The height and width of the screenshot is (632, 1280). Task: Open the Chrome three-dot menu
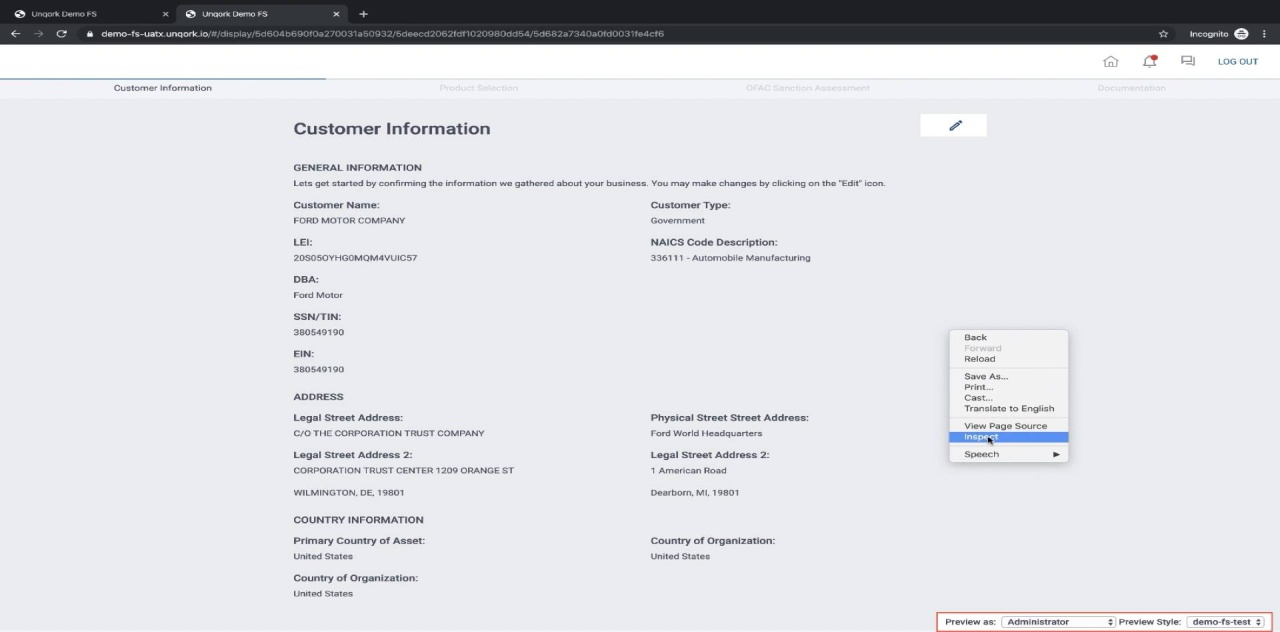[1264, 33]
